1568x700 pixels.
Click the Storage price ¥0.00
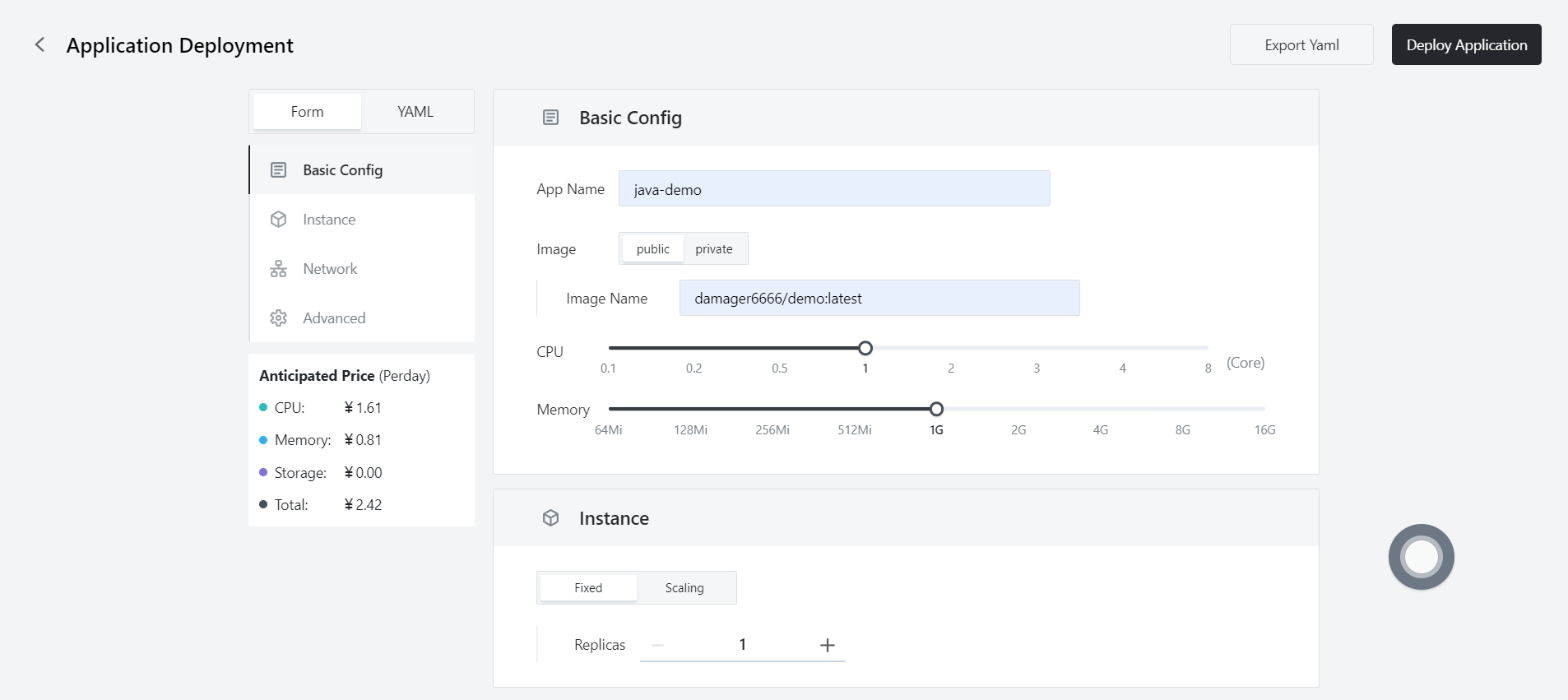(x=363, y=473)
